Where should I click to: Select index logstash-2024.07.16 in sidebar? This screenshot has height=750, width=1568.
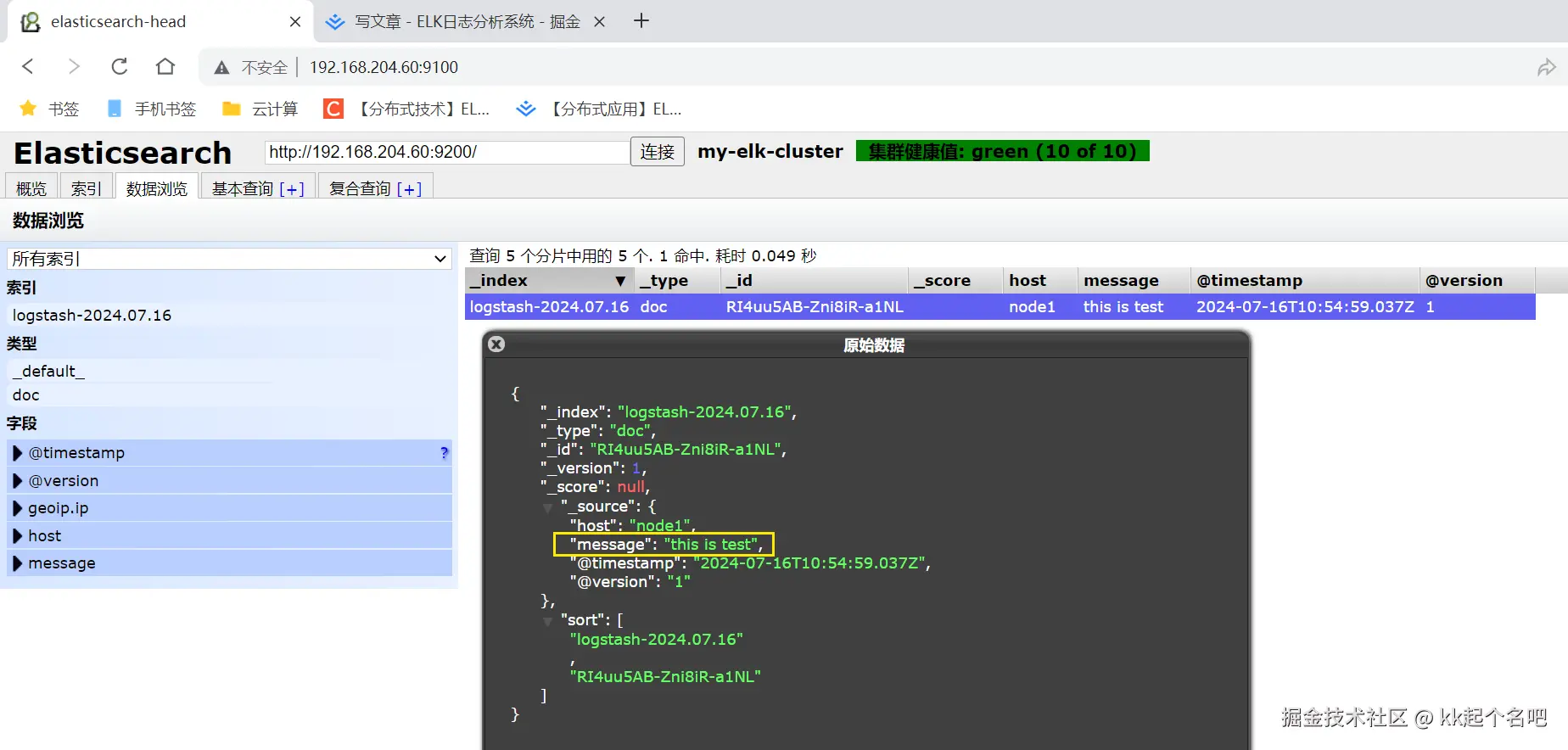[x=92, y=315]
